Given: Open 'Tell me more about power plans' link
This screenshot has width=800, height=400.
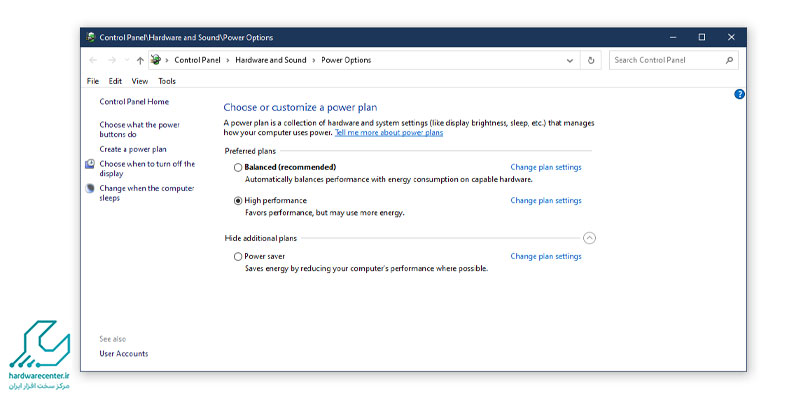Looking at the screenshot, I should pos(388,132).
